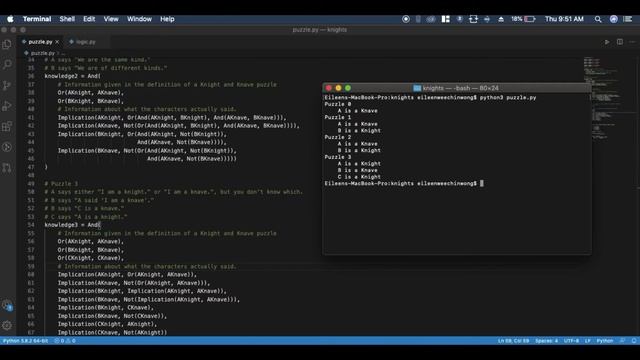
Task: Click the screen recording indicator in the menu bar
Action: [x=406, y=19]
